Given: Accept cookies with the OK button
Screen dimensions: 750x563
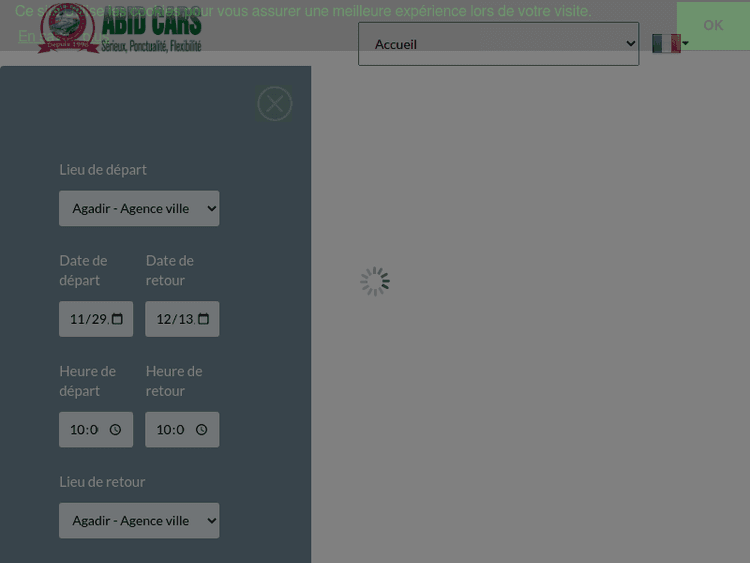Looking at the screenshot, I should [x=713, y=25].
